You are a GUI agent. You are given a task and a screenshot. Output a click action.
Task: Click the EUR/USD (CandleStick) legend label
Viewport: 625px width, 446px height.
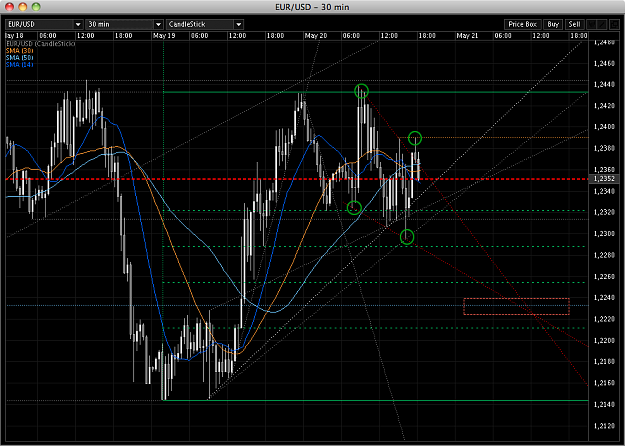40,43
